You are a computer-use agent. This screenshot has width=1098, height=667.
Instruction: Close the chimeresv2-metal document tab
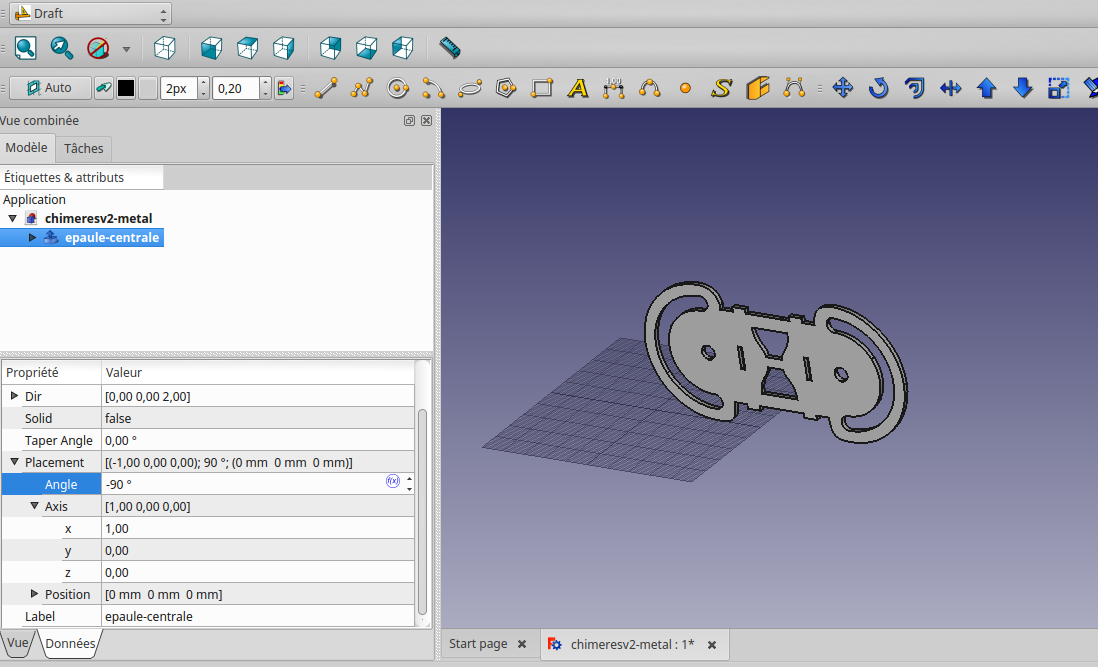pos(711,645)
